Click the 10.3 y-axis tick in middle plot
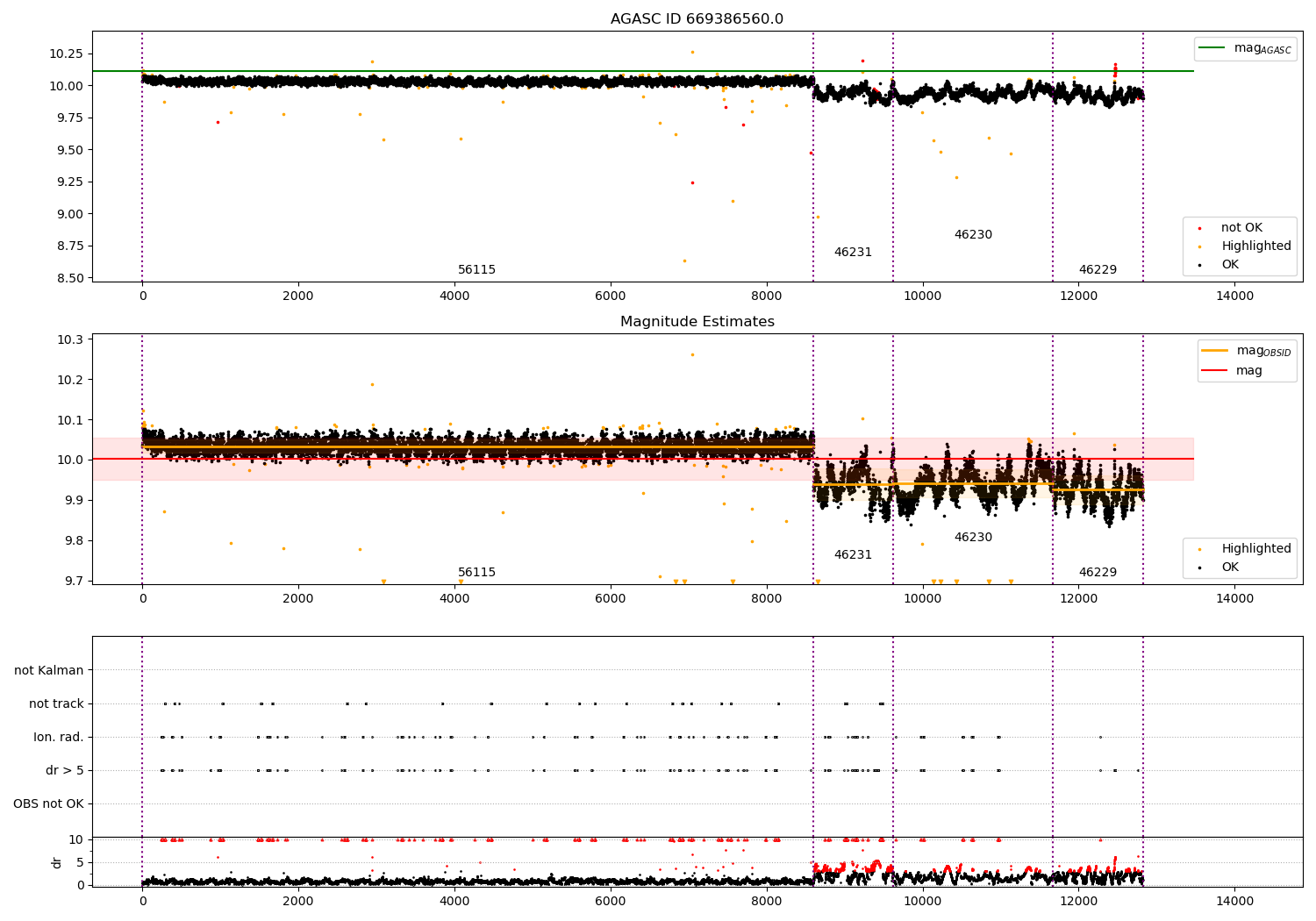 [69, 339]
